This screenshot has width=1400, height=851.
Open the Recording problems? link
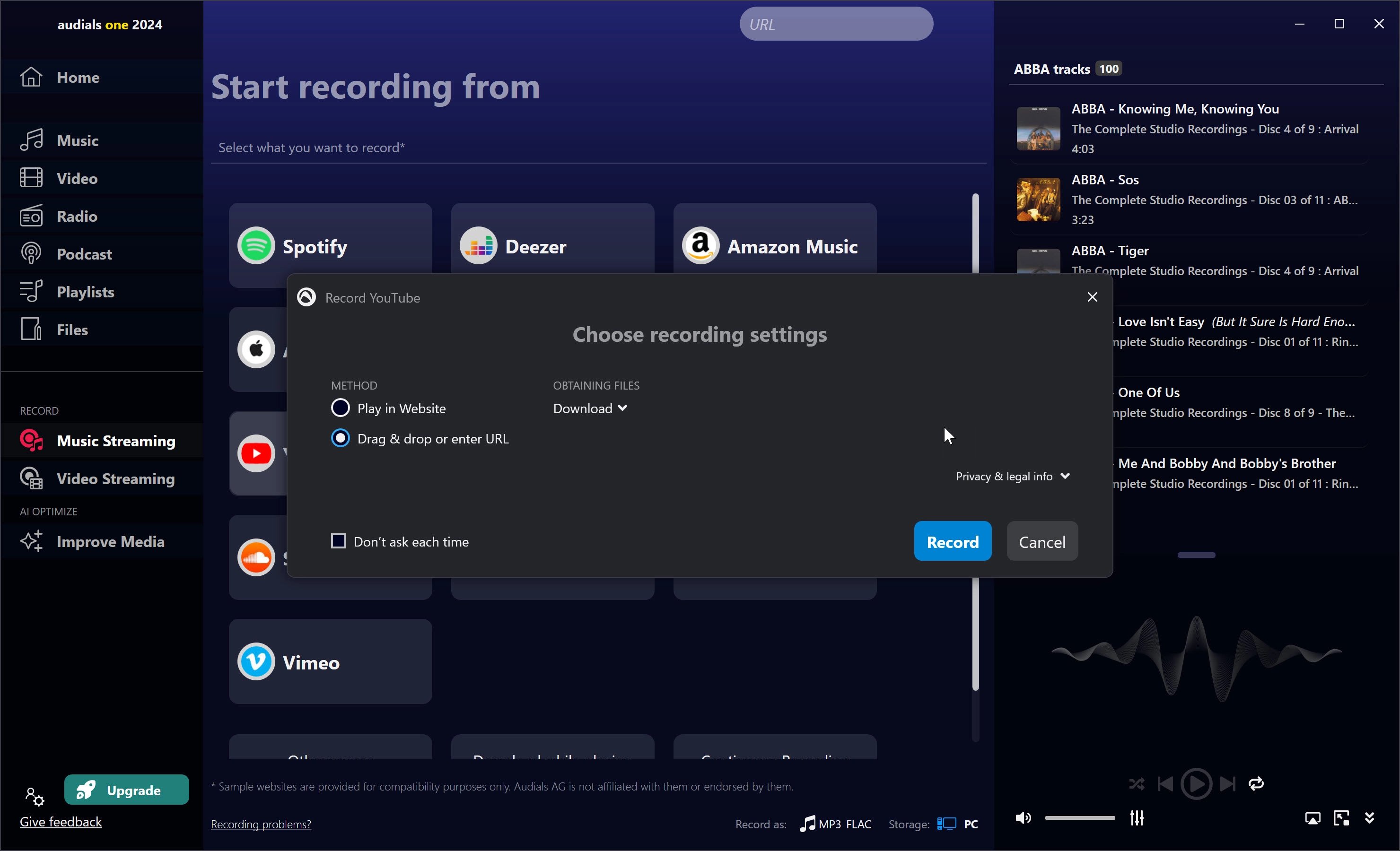(x=261, y=824)
